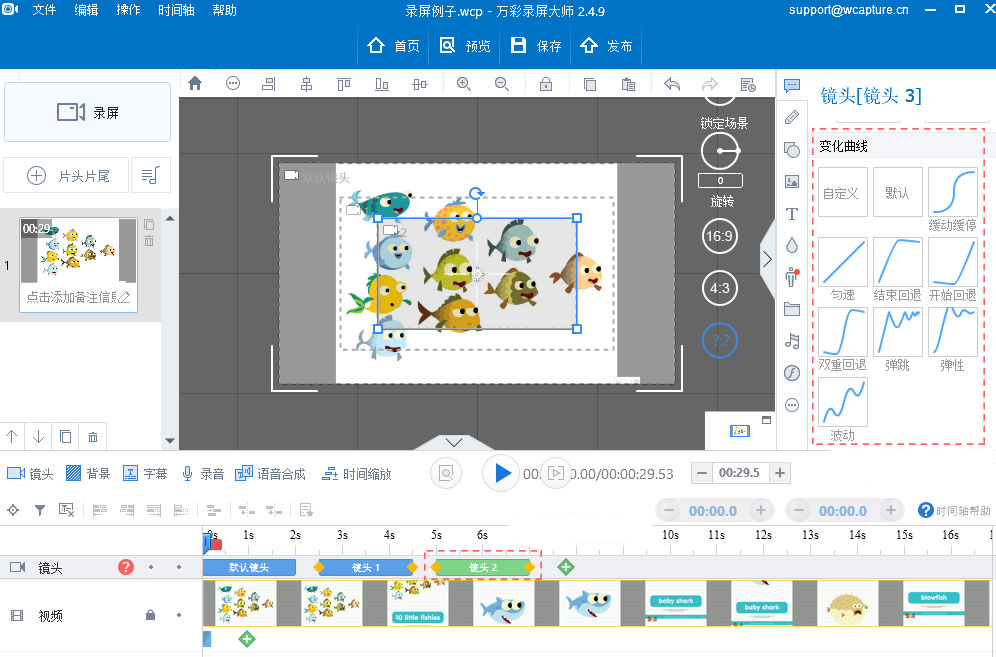This screenshot has height=657, width=996.
Task: Click the 发布 publish button
Action: (606, 46)
